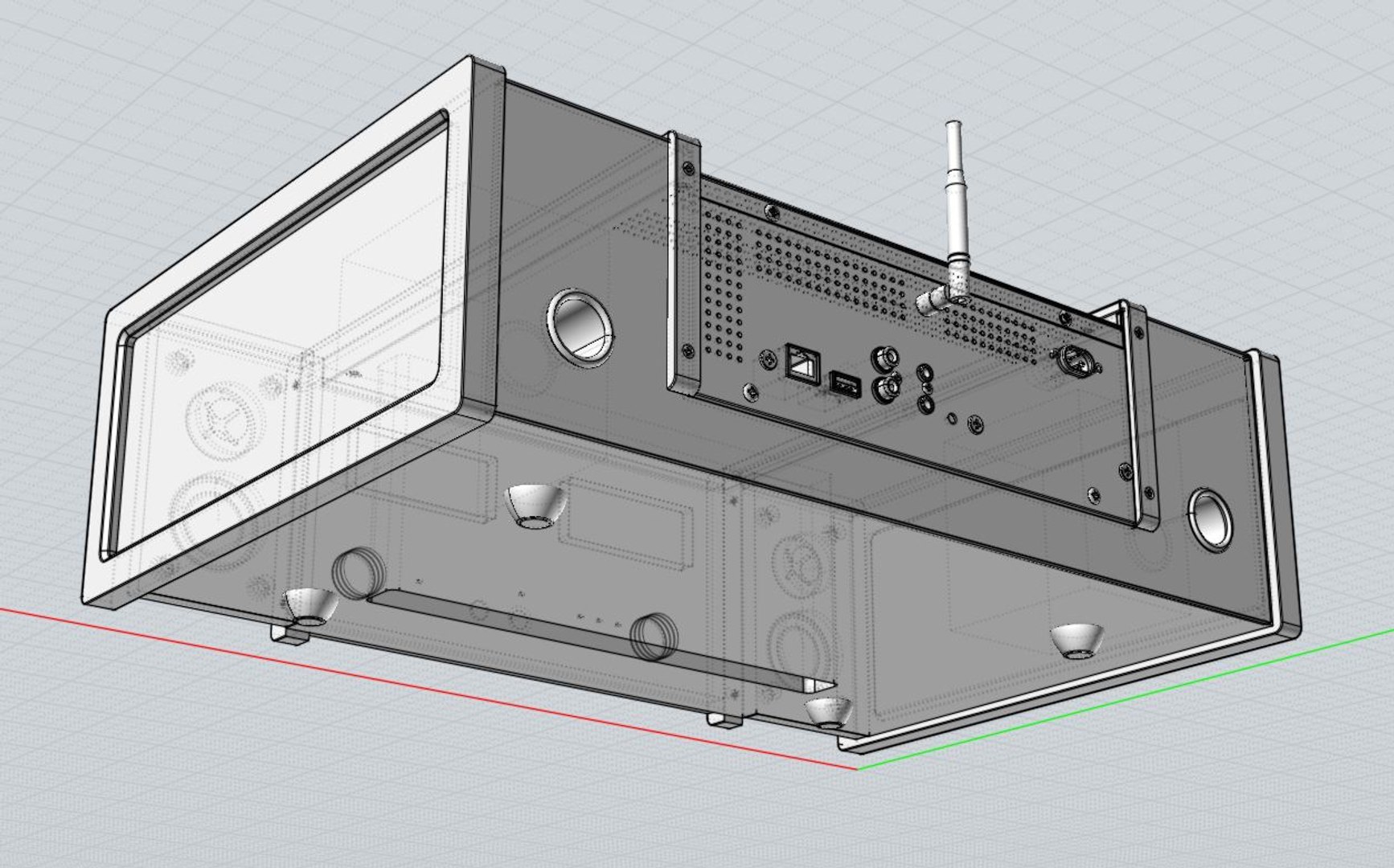Select the round power connector under the antenna side
The image size is (1394, 868).
tap(1074, 360)
